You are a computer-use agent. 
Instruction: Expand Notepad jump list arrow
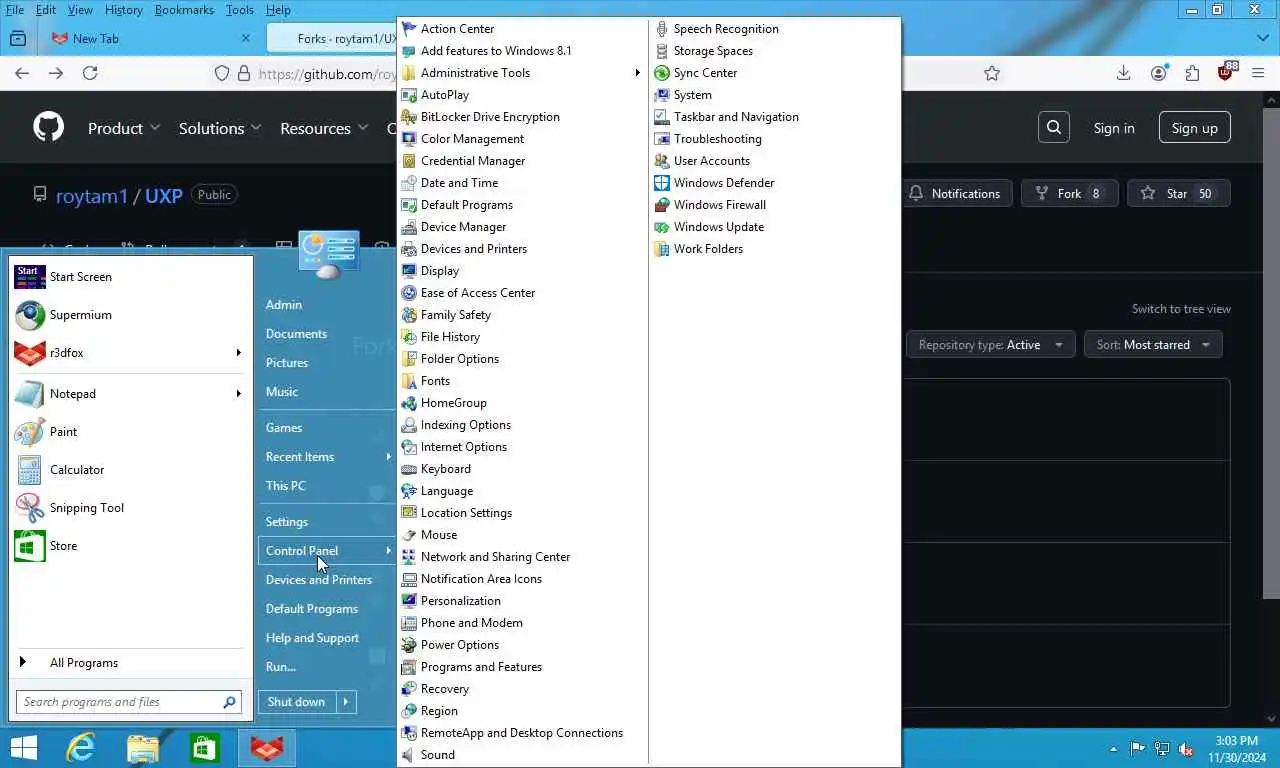point(239,394)
